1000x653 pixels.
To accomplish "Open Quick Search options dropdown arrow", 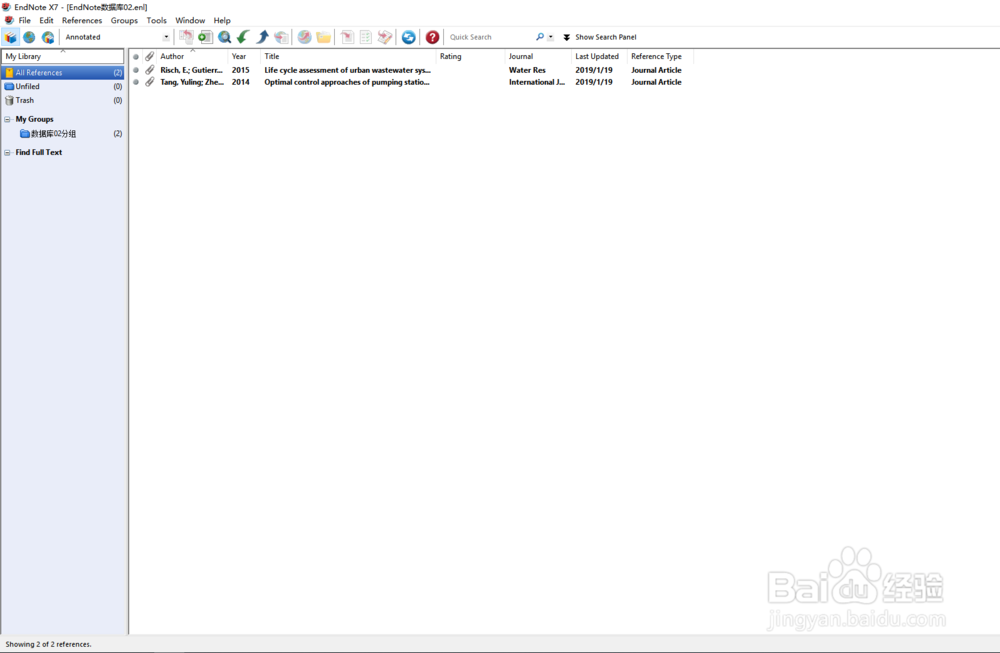I will pos(550,37).
